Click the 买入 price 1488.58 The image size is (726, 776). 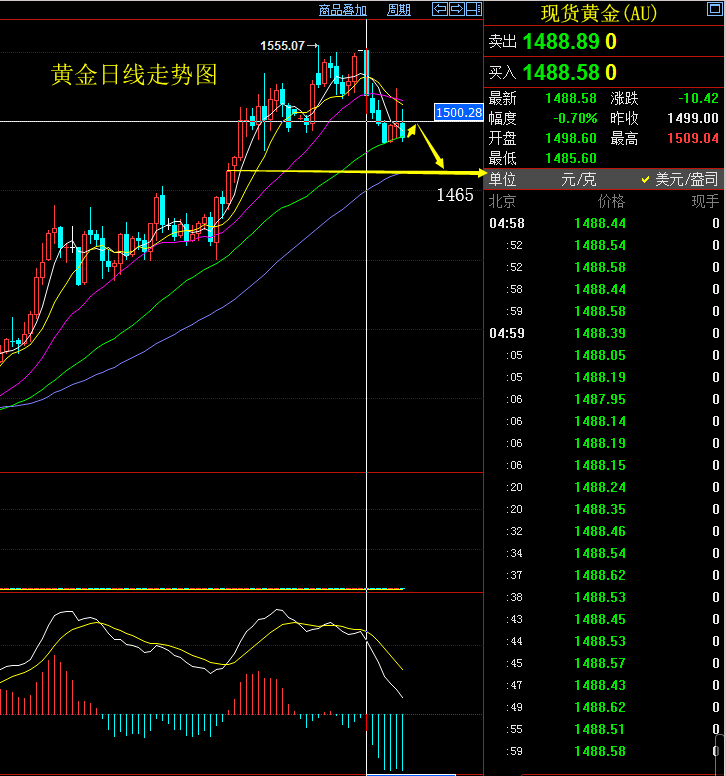click(561, 73)
